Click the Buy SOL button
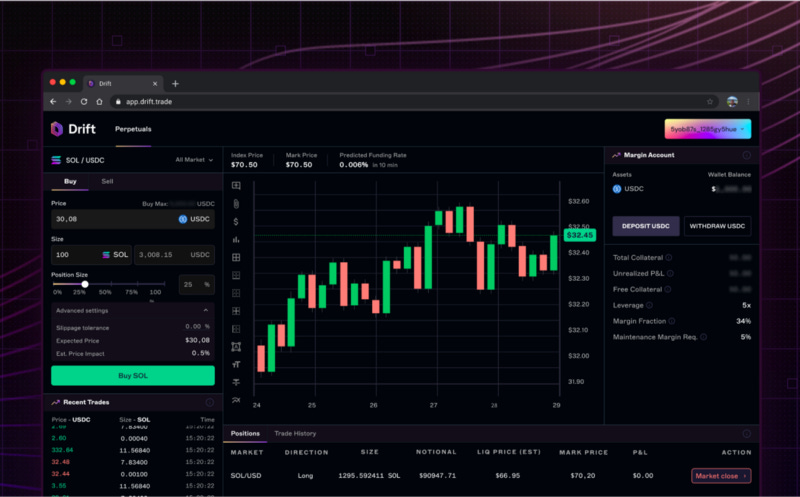The width and height of the screenshot is (800, 497). click(133, 376)
